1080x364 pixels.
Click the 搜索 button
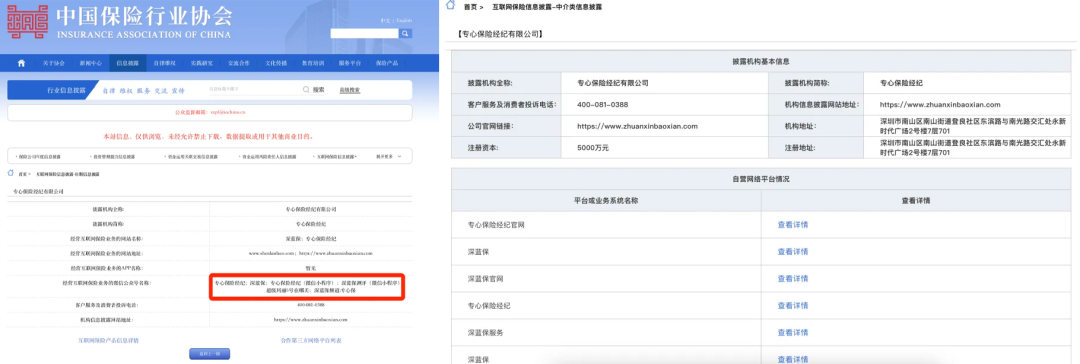(x=318, y=90)
